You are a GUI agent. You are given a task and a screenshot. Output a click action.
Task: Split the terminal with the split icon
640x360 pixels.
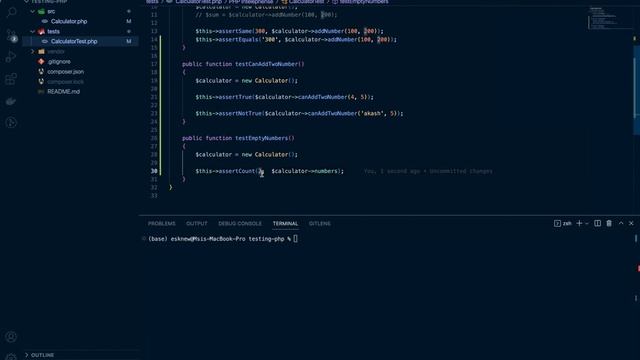[x=597, y=223]
